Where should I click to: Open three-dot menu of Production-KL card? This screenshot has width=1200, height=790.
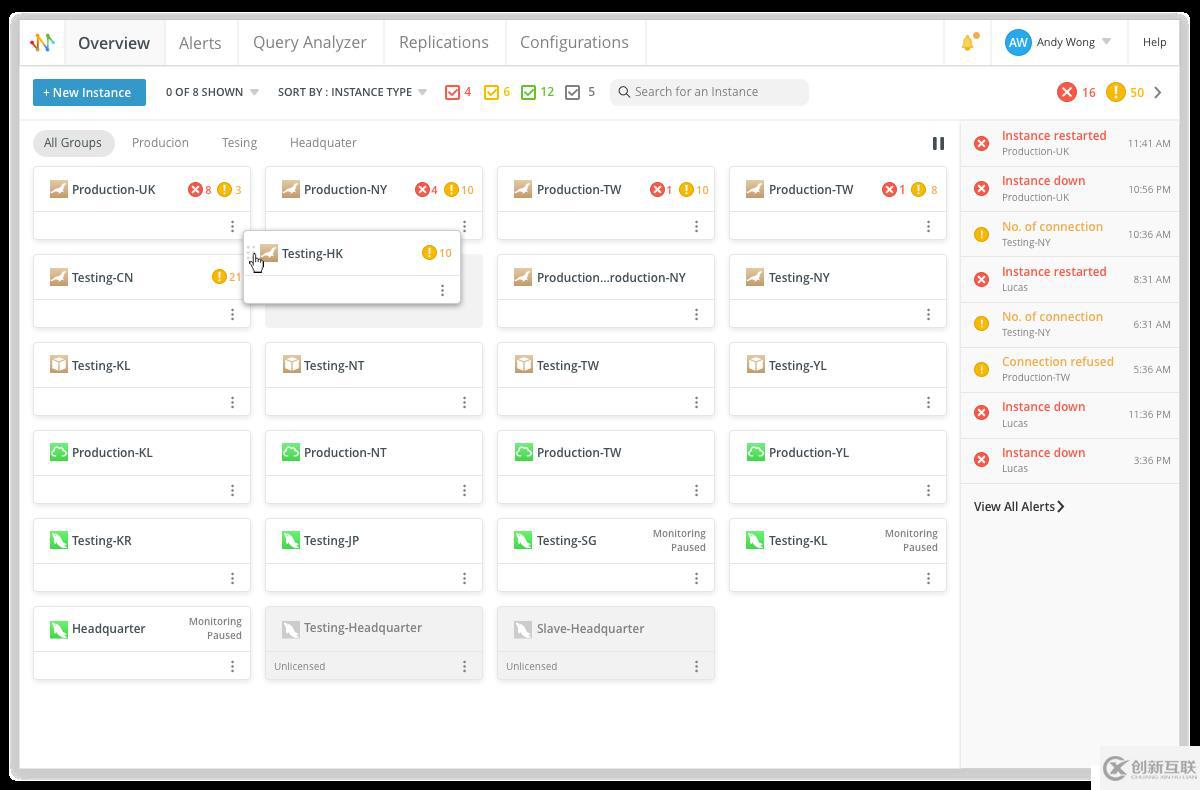click(232, 490)
